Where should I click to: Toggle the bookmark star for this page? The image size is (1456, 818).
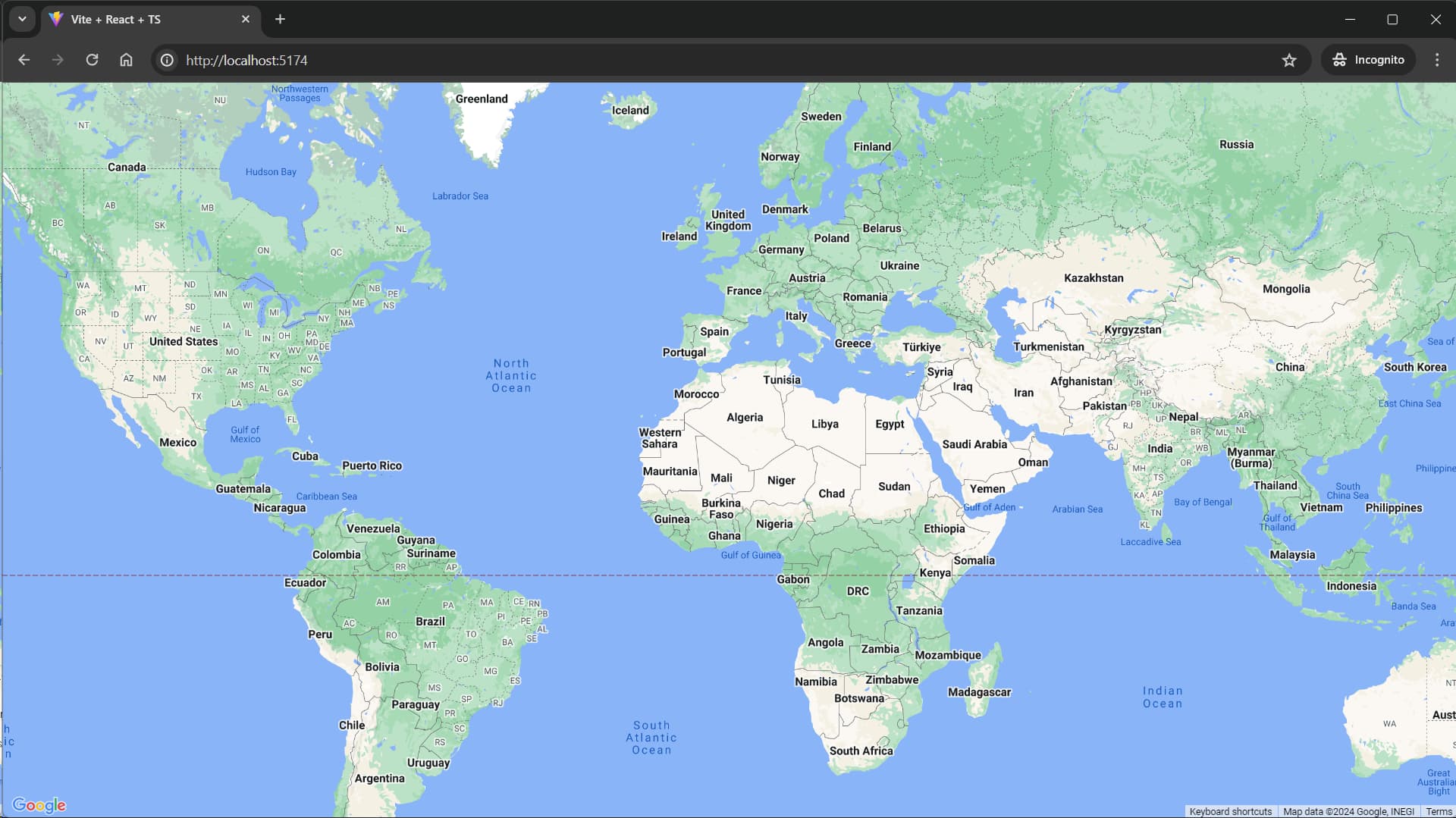click(1289, 60)
